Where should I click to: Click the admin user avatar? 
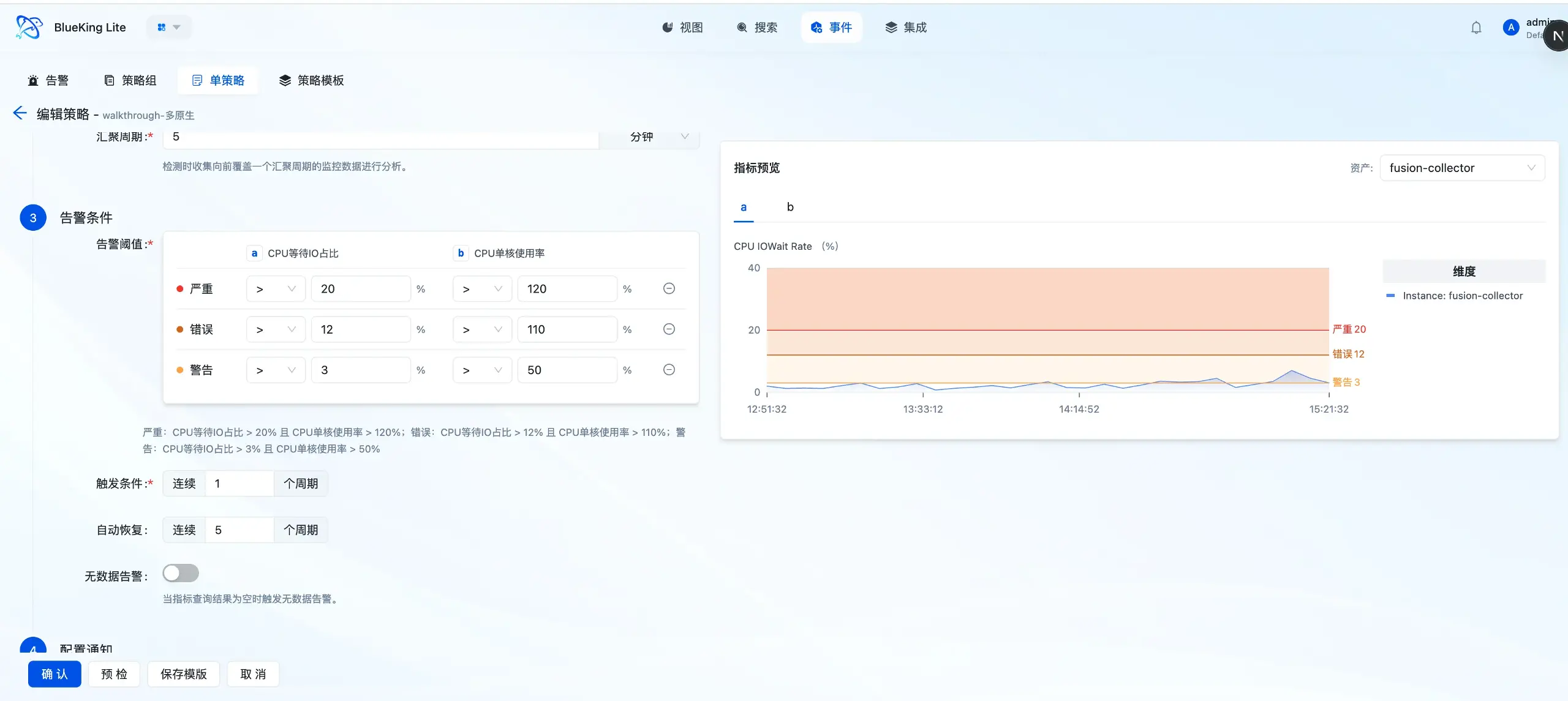pos(1511,28)
